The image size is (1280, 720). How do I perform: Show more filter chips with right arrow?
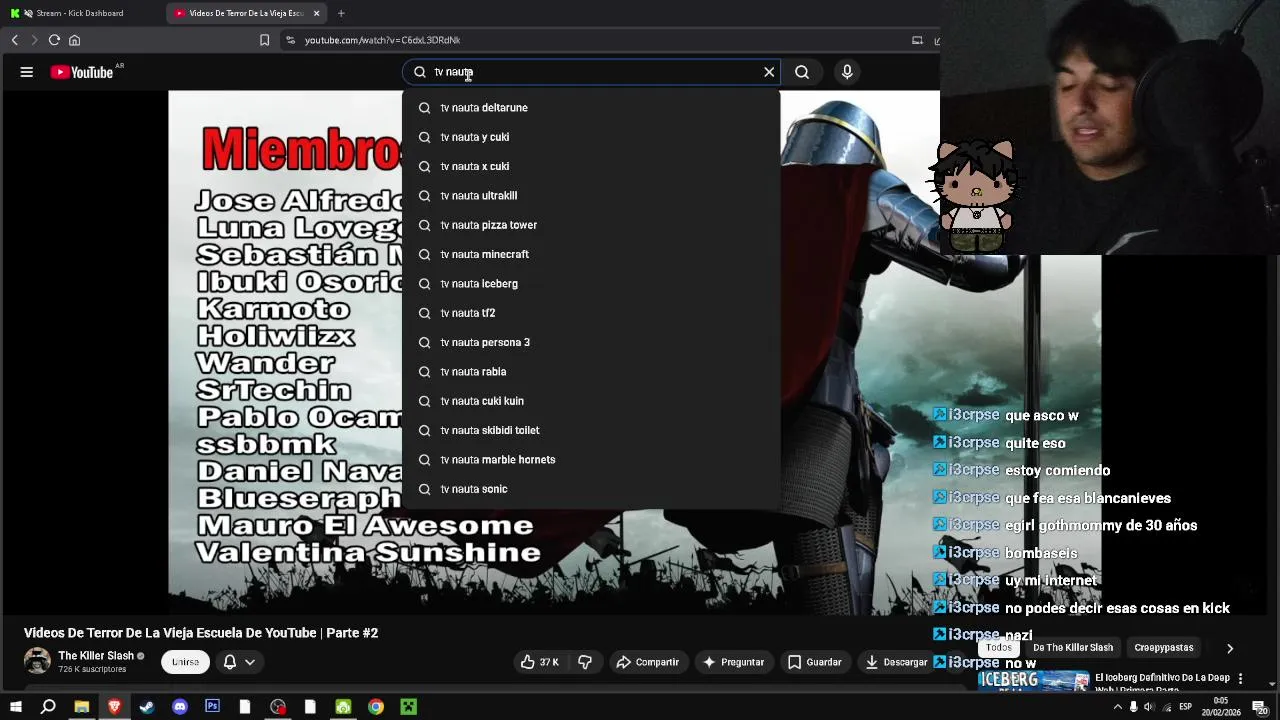(1230, 648)
